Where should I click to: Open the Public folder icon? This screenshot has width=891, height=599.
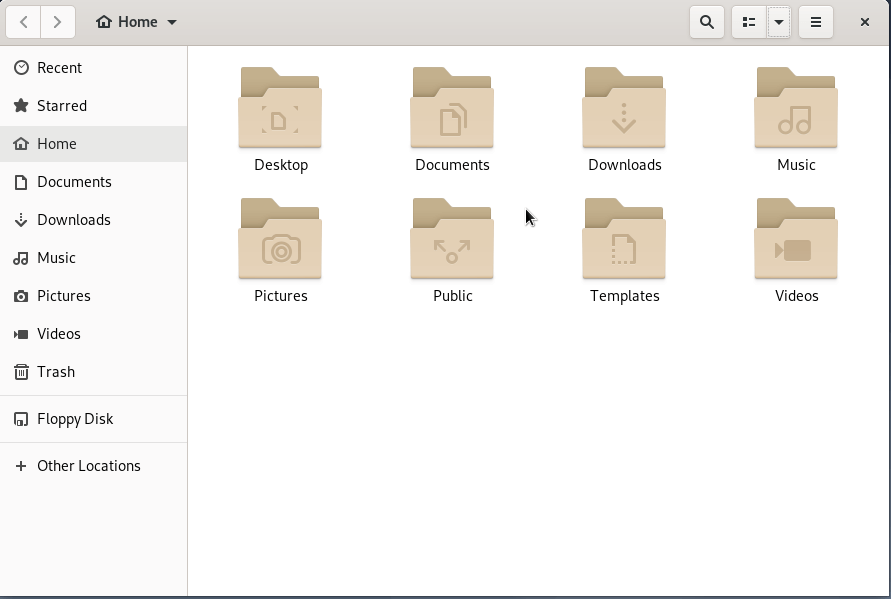coord(452,240)
